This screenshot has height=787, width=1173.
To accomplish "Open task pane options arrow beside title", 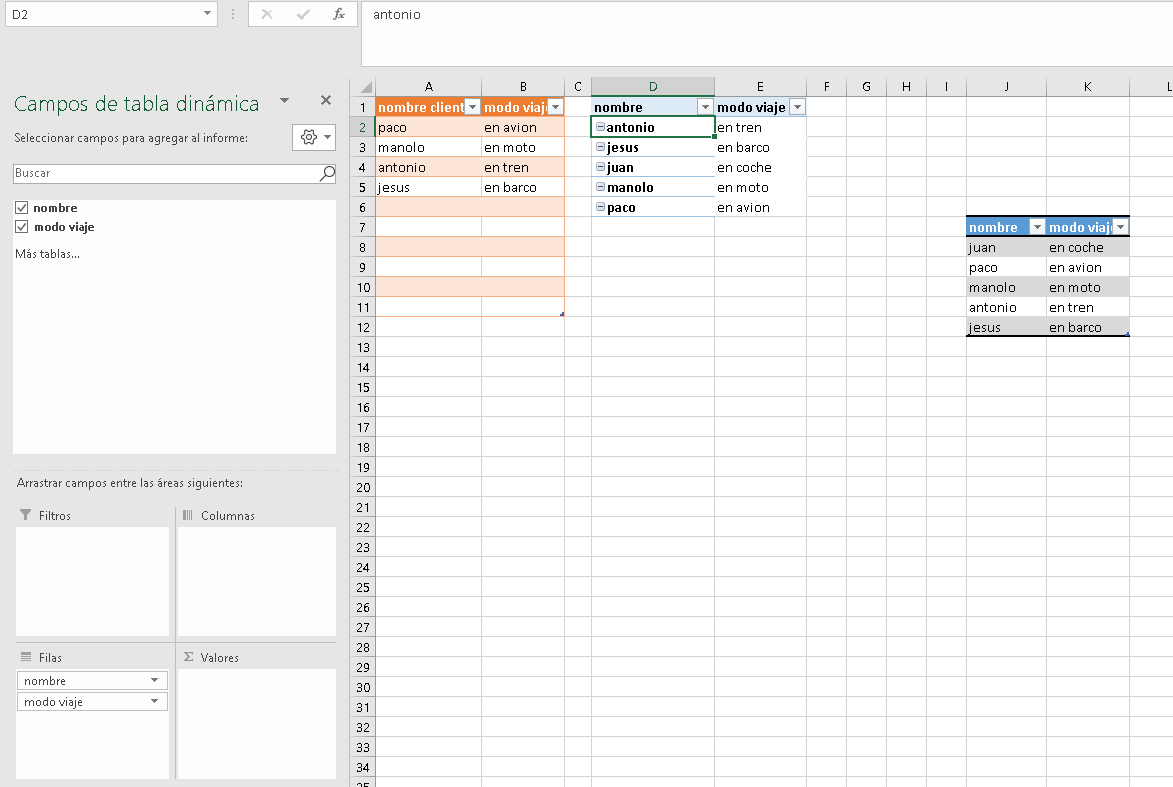I will 284,100.
